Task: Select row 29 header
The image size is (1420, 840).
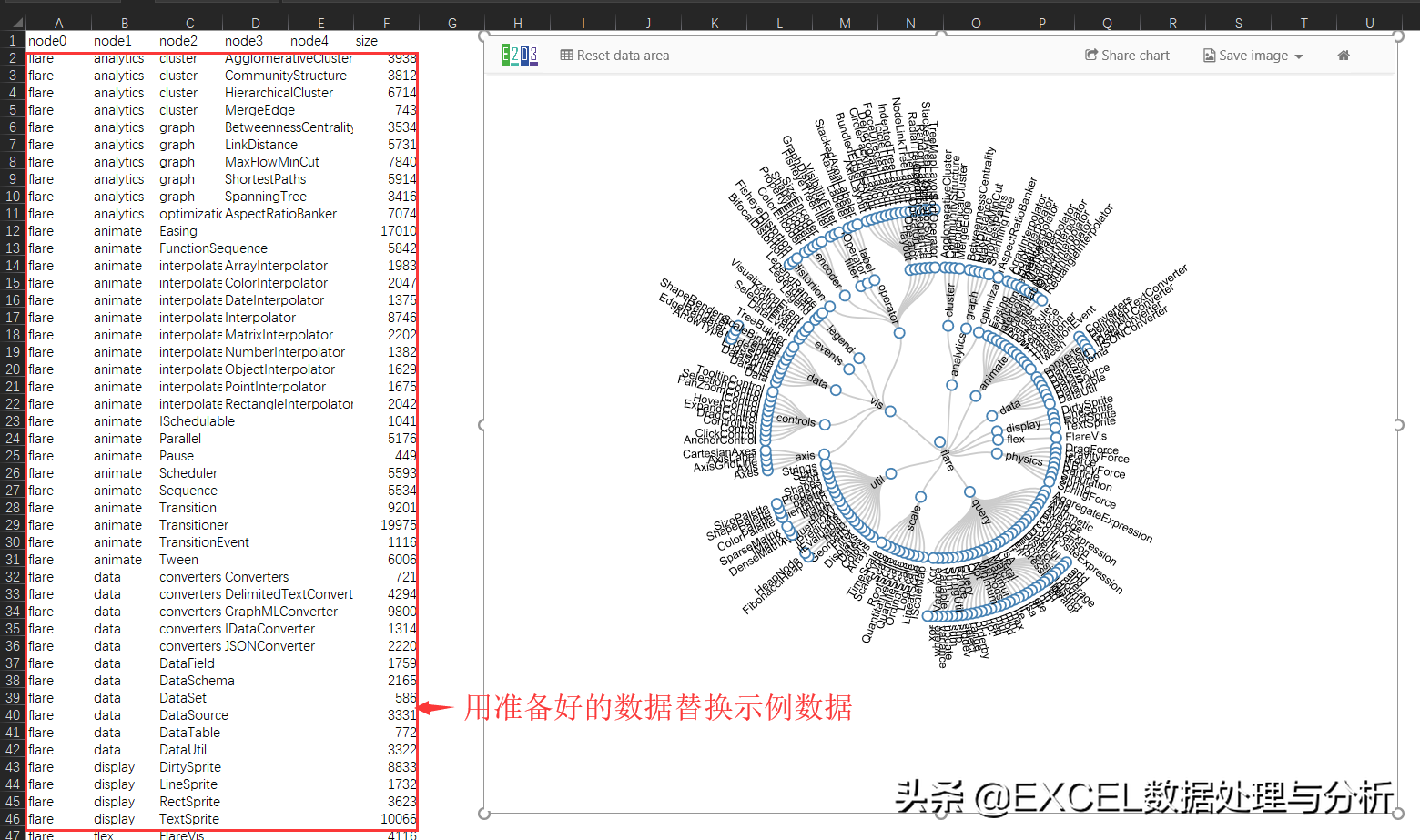Action: tap(13, 525)
